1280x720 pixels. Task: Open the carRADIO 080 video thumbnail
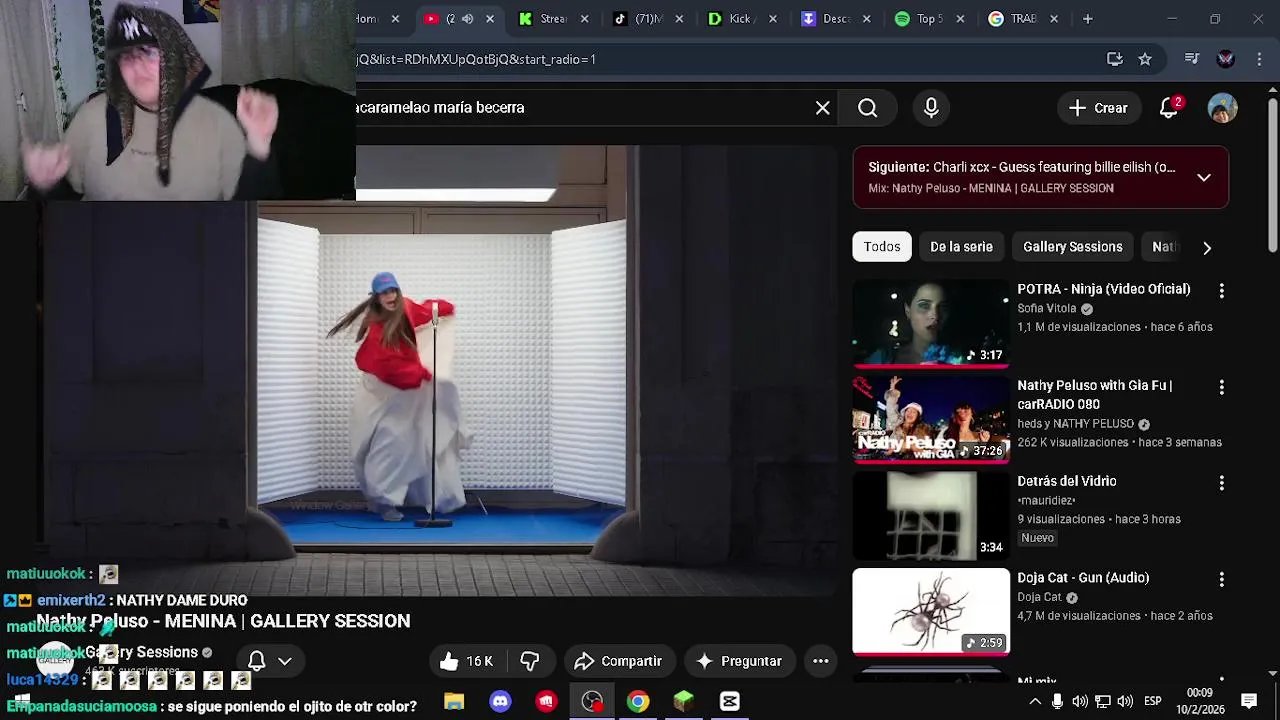(931, 420)
